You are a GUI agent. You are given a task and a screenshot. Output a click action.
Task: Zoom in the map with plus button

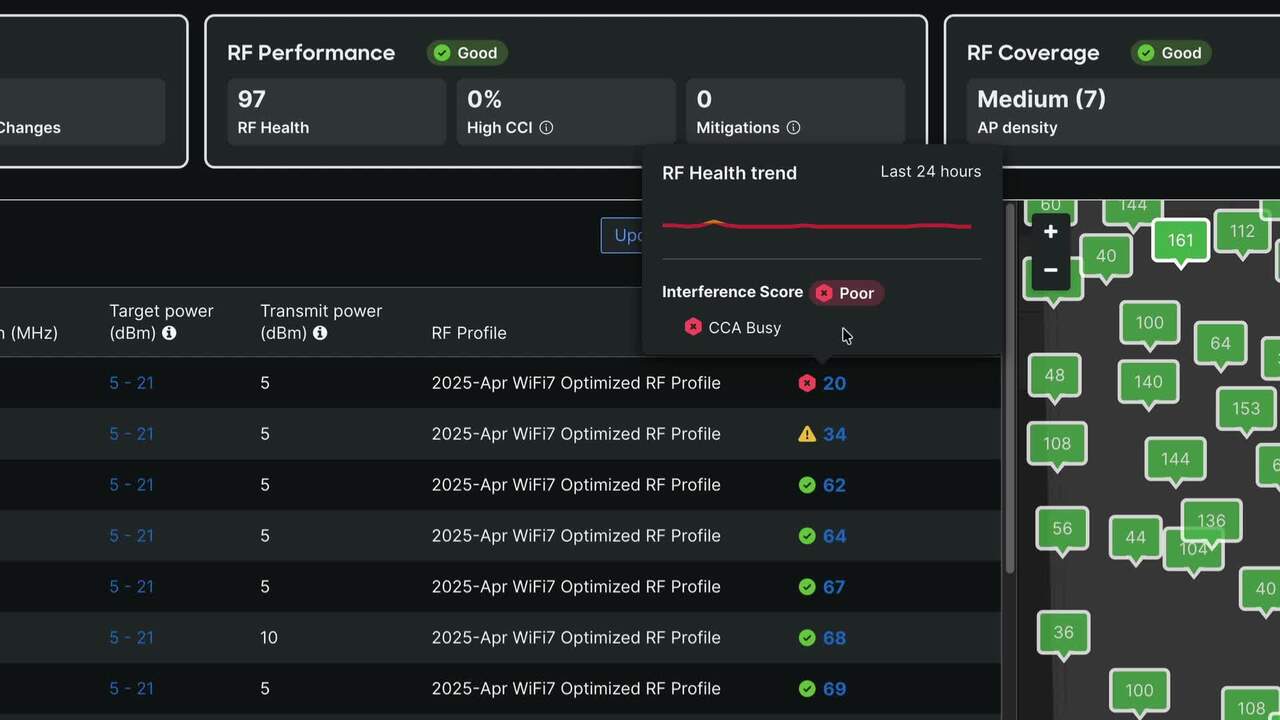pos(1050,232)
